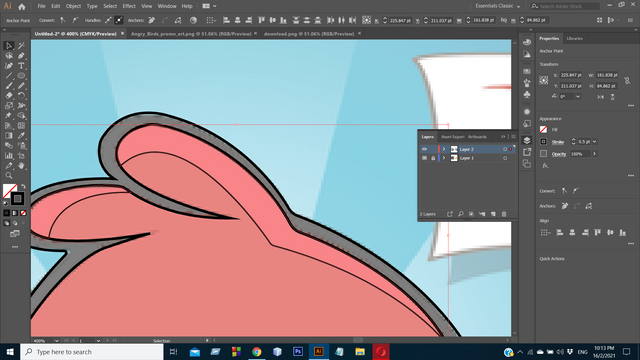The width and height of the screenshot is (640, 360).
Task: Open File Explorer from taskbar
Action: pos(360,351)
